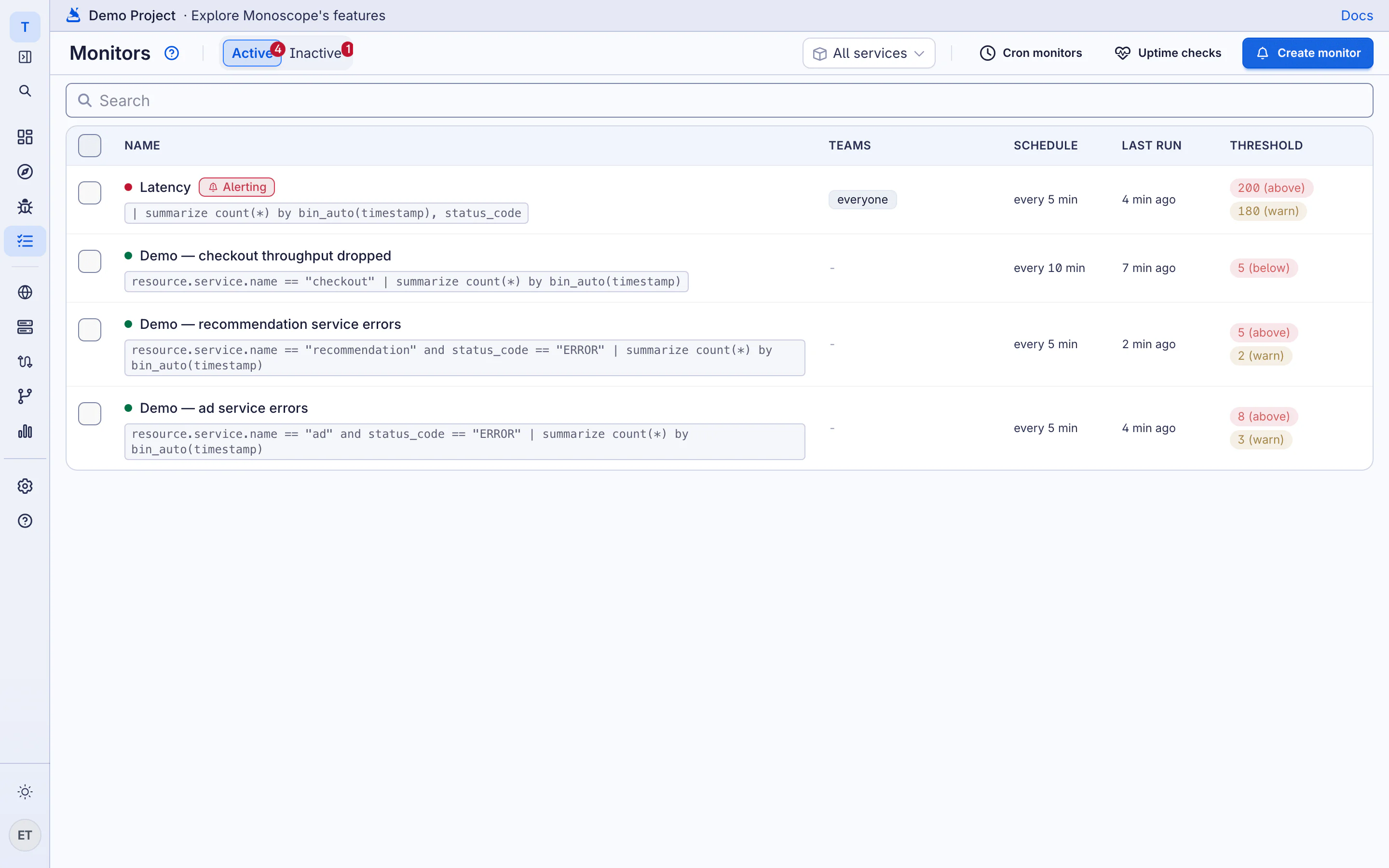Switch to the Inactive monitors tab
The width and height of the screenshot is (1389, 868).
[x=316, y=54]
